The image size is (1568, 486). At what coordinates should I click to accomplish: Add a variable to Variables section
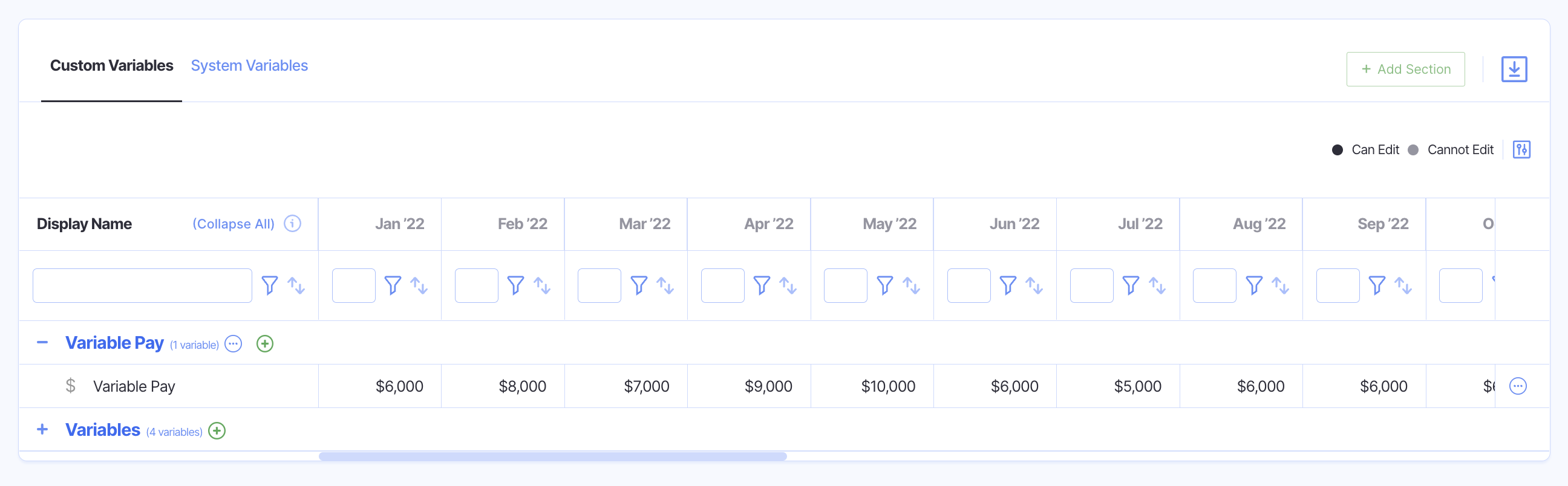click(217, 430)
